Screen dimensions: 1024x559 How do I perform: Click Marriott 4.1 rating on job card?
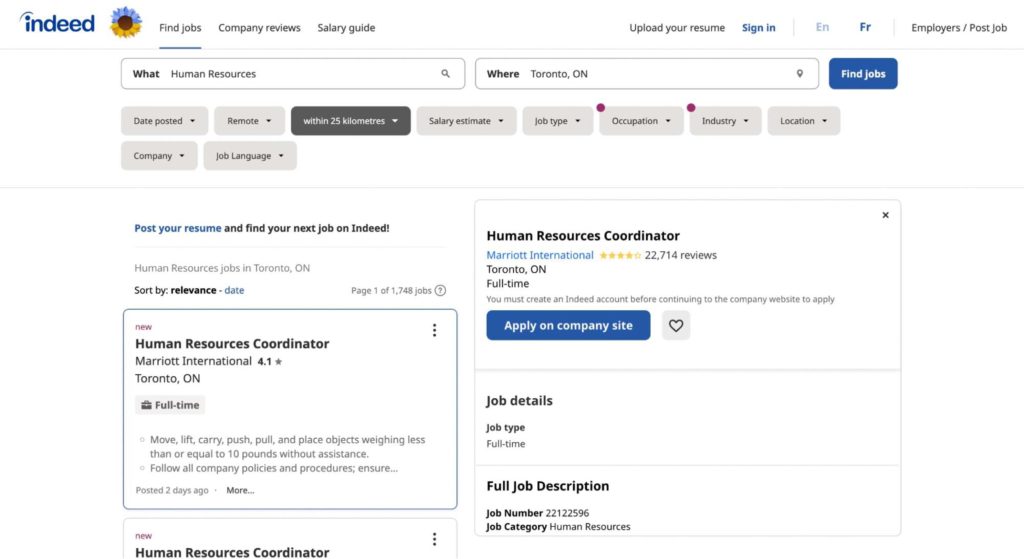(x=270, y=362)
